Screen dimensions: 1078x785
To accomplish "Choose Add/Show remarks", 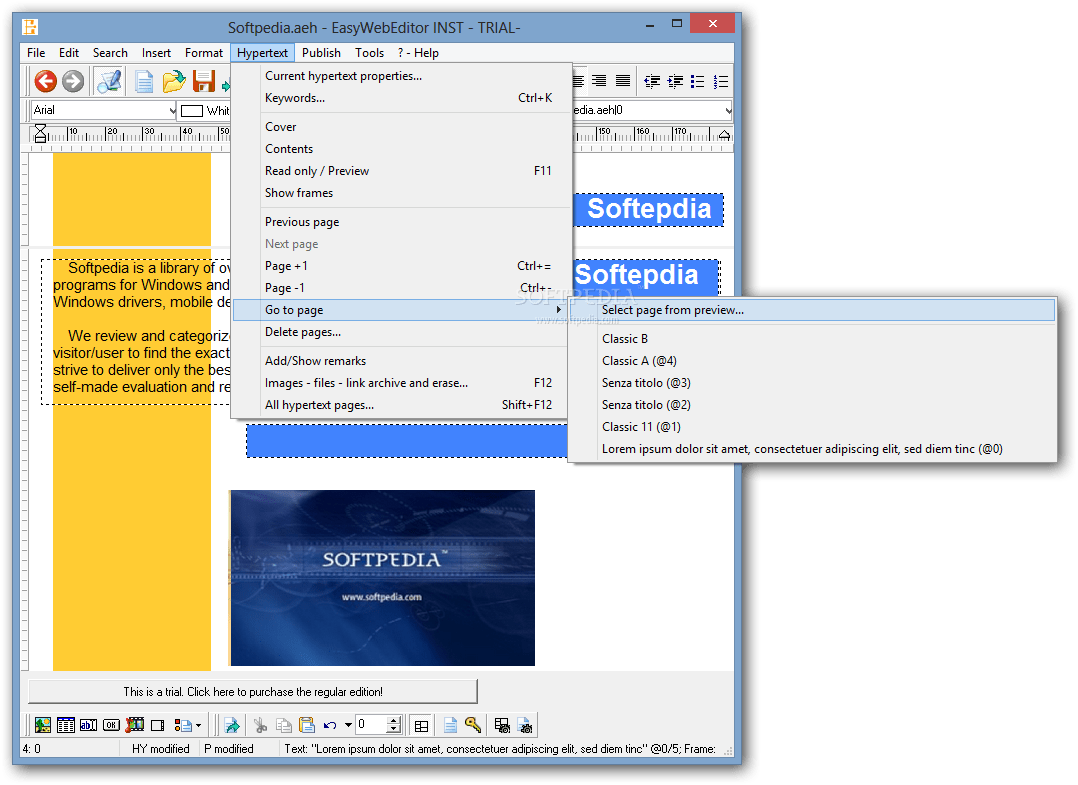I will click(400, 361).
